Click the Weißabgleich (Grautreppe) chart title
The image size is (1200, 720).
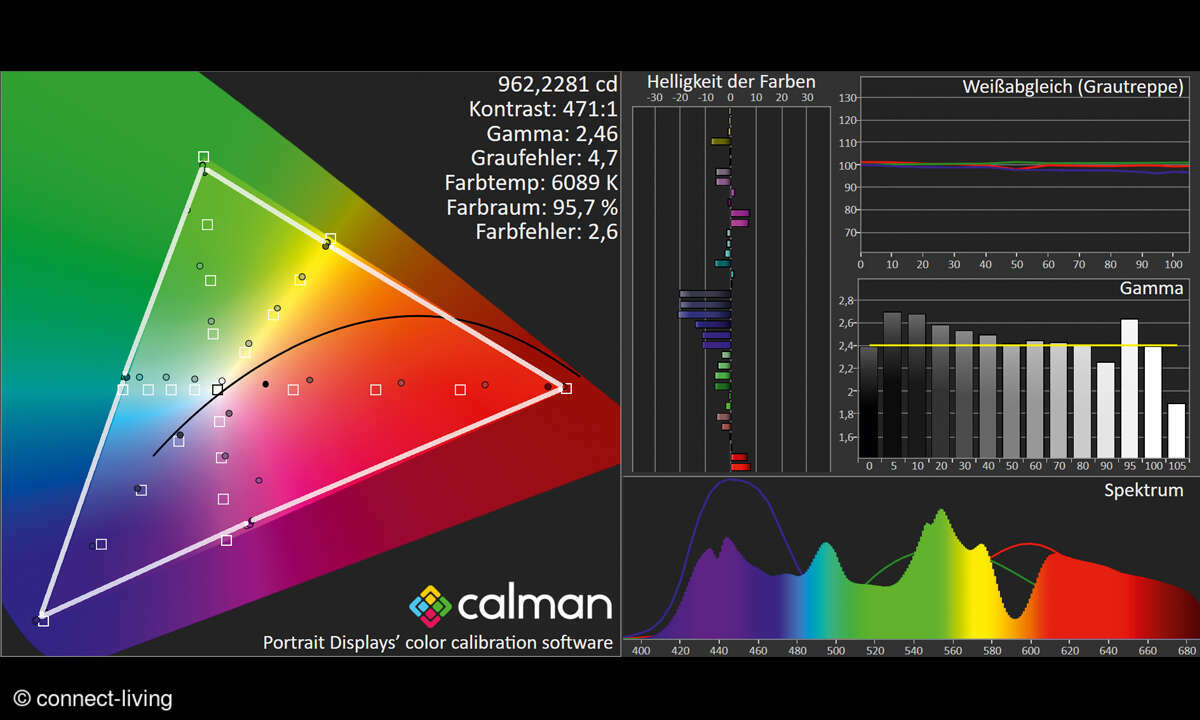(x=1073, y=87)
